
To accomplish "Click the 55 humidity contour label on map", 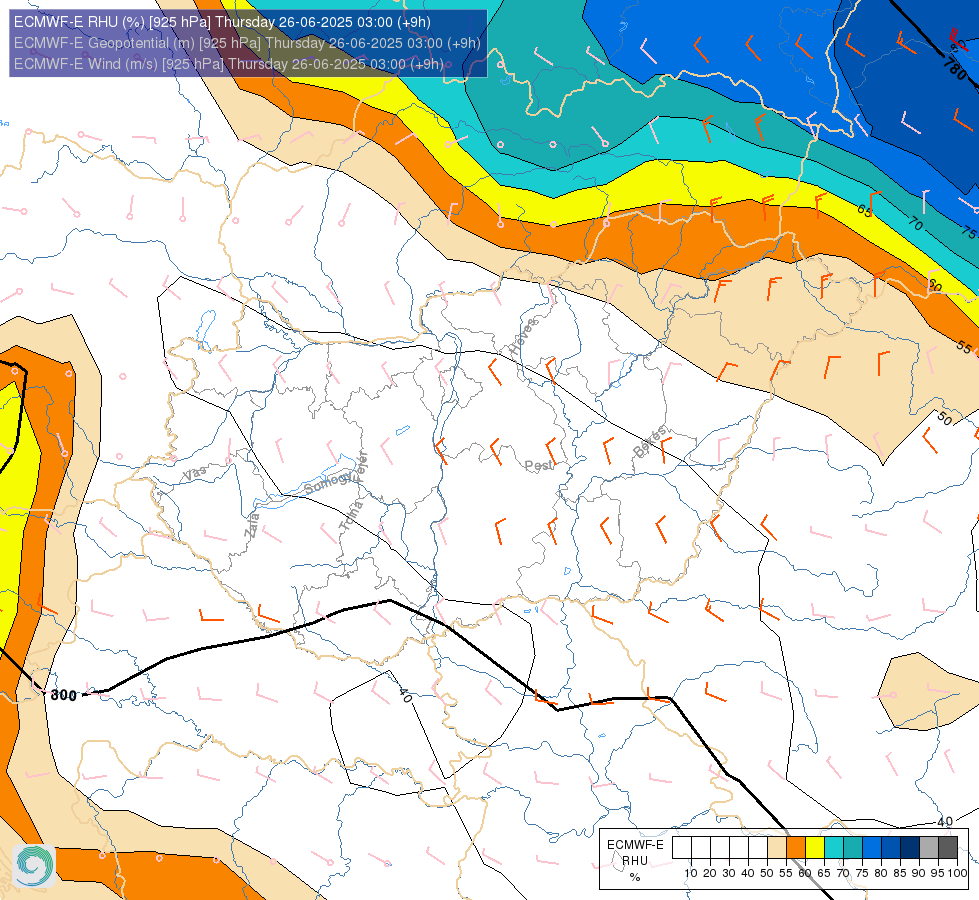I will point(964,347).
